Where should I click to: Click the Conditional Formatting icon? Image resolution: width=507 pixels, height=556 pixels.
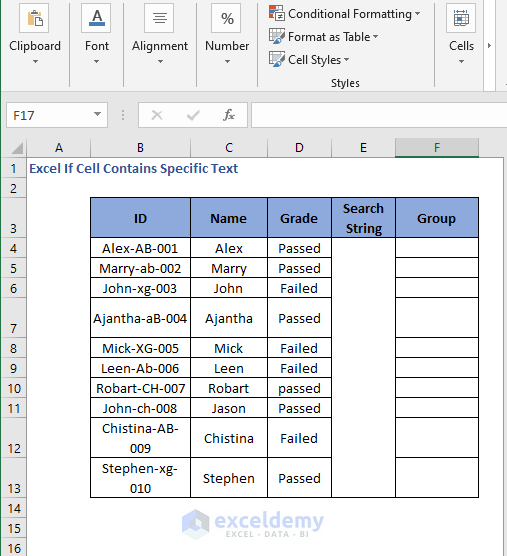(x=277, y=13)
